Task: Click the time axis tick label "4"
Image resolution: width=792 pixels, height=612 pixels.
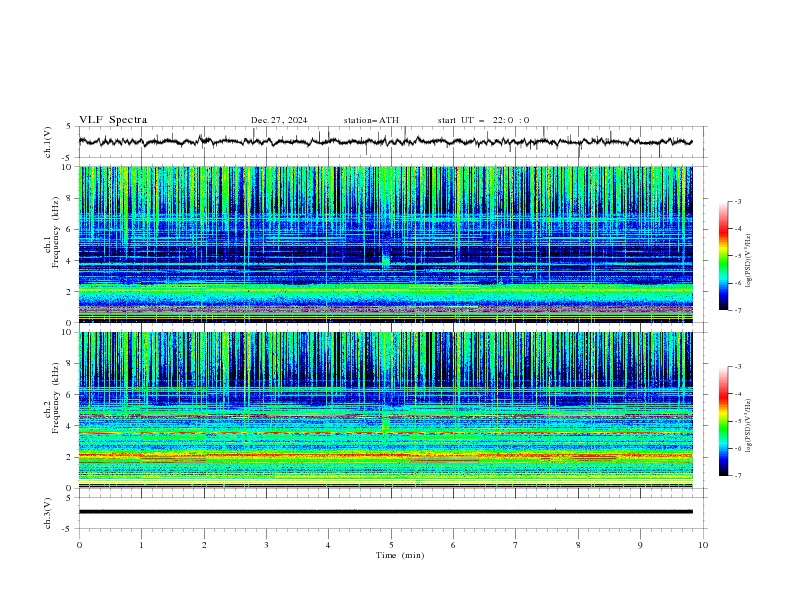Action: (328, 545)
